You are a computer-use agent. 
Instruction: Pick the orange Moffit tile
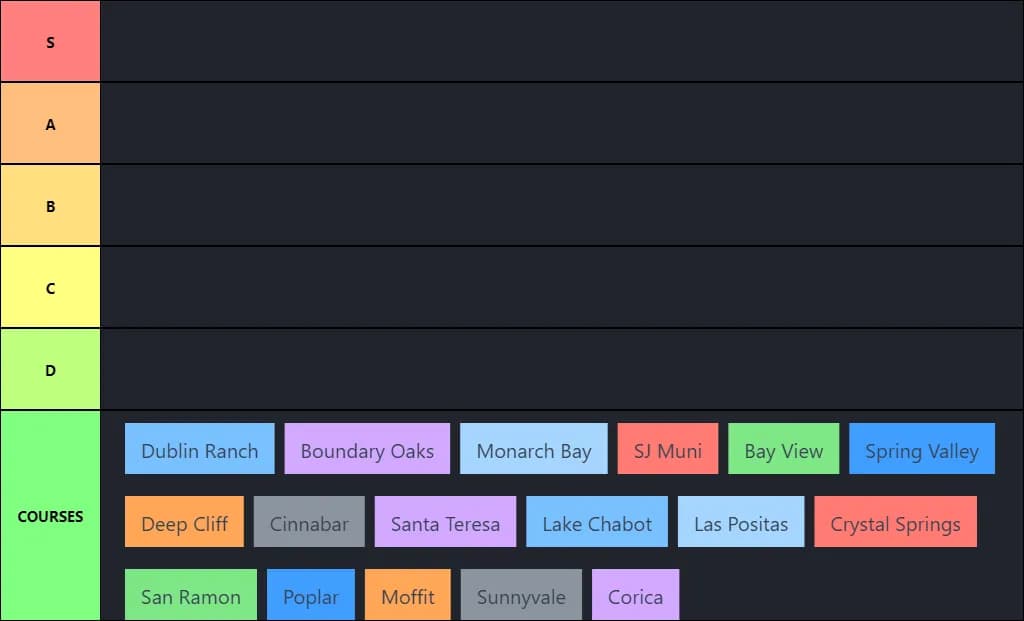[x=408, y=595]
